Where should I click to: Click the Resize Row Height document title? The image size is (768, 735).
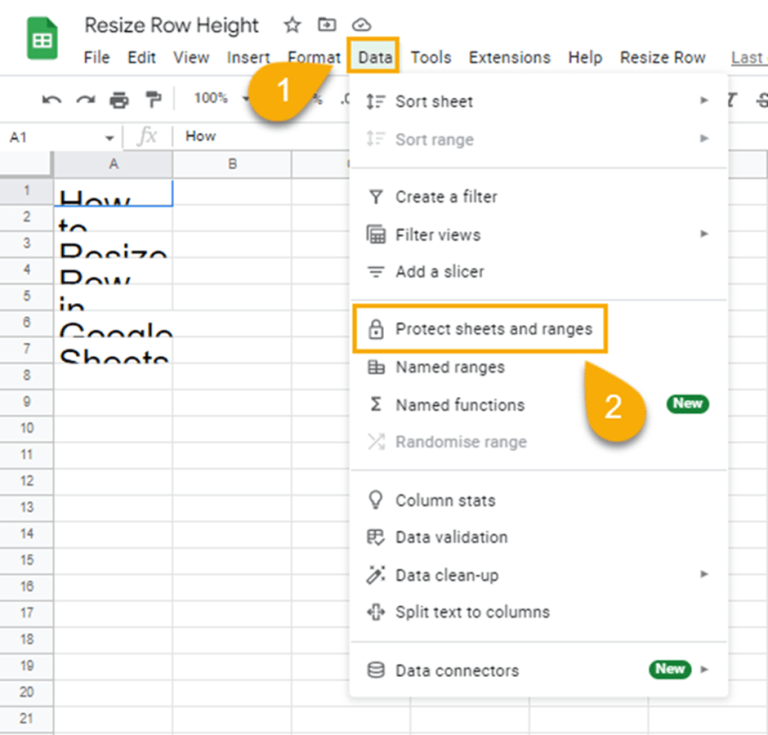point(171,25)
